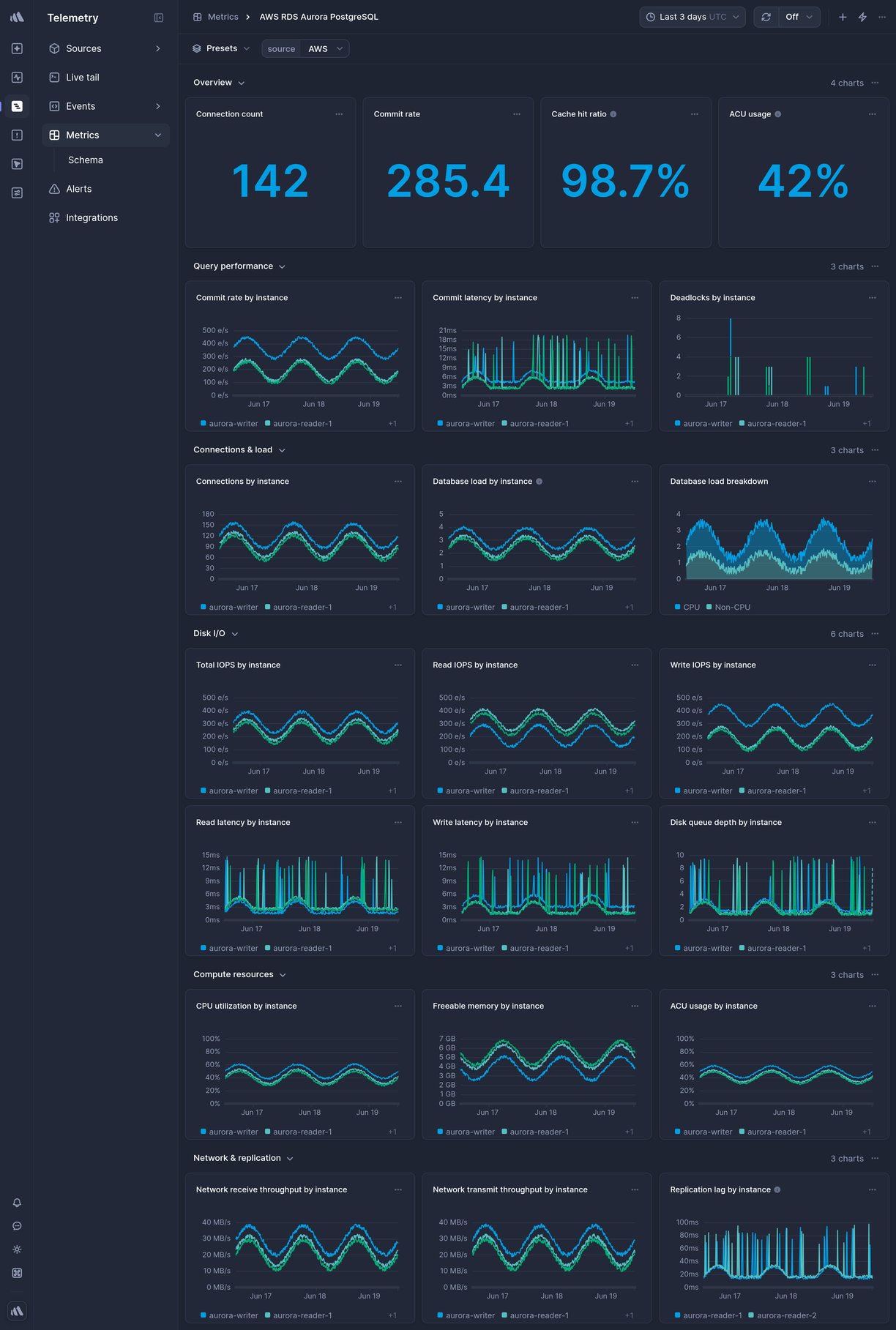Click the 98.7% cache hit ratio value

(625, 181)
